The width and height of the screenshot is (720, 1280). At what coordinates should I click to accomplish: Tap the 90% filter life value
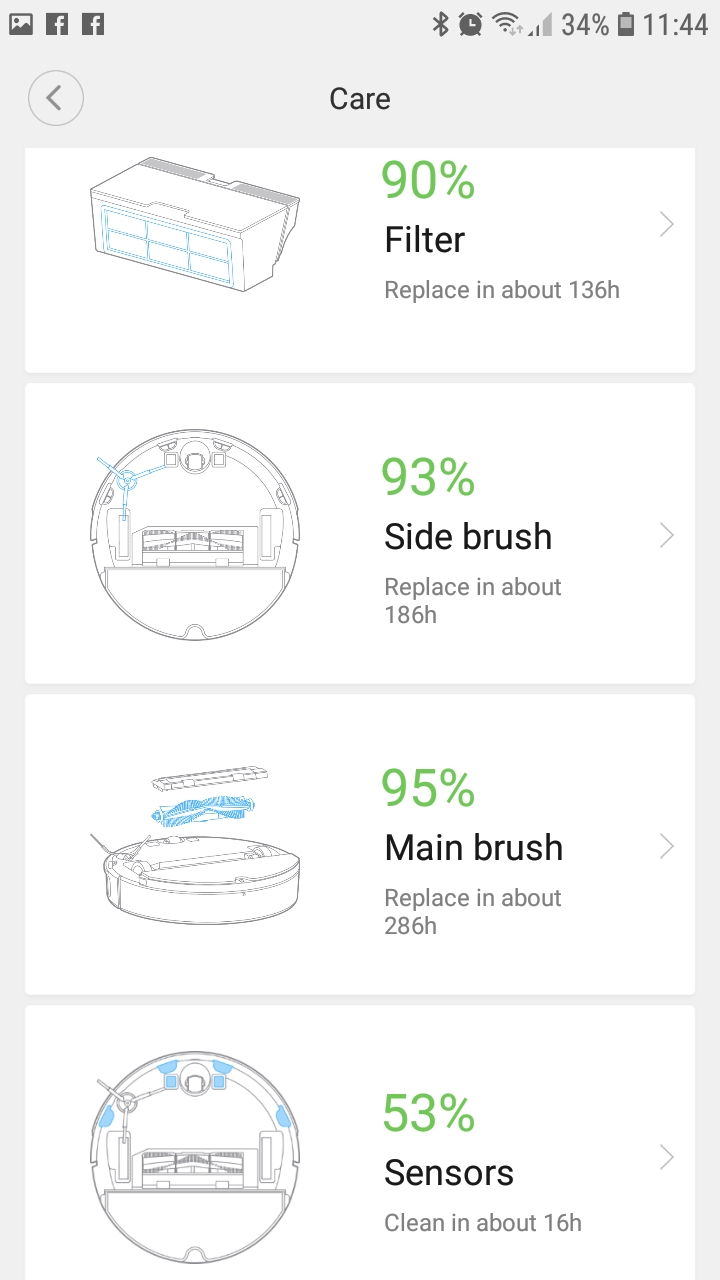point(428,180)
